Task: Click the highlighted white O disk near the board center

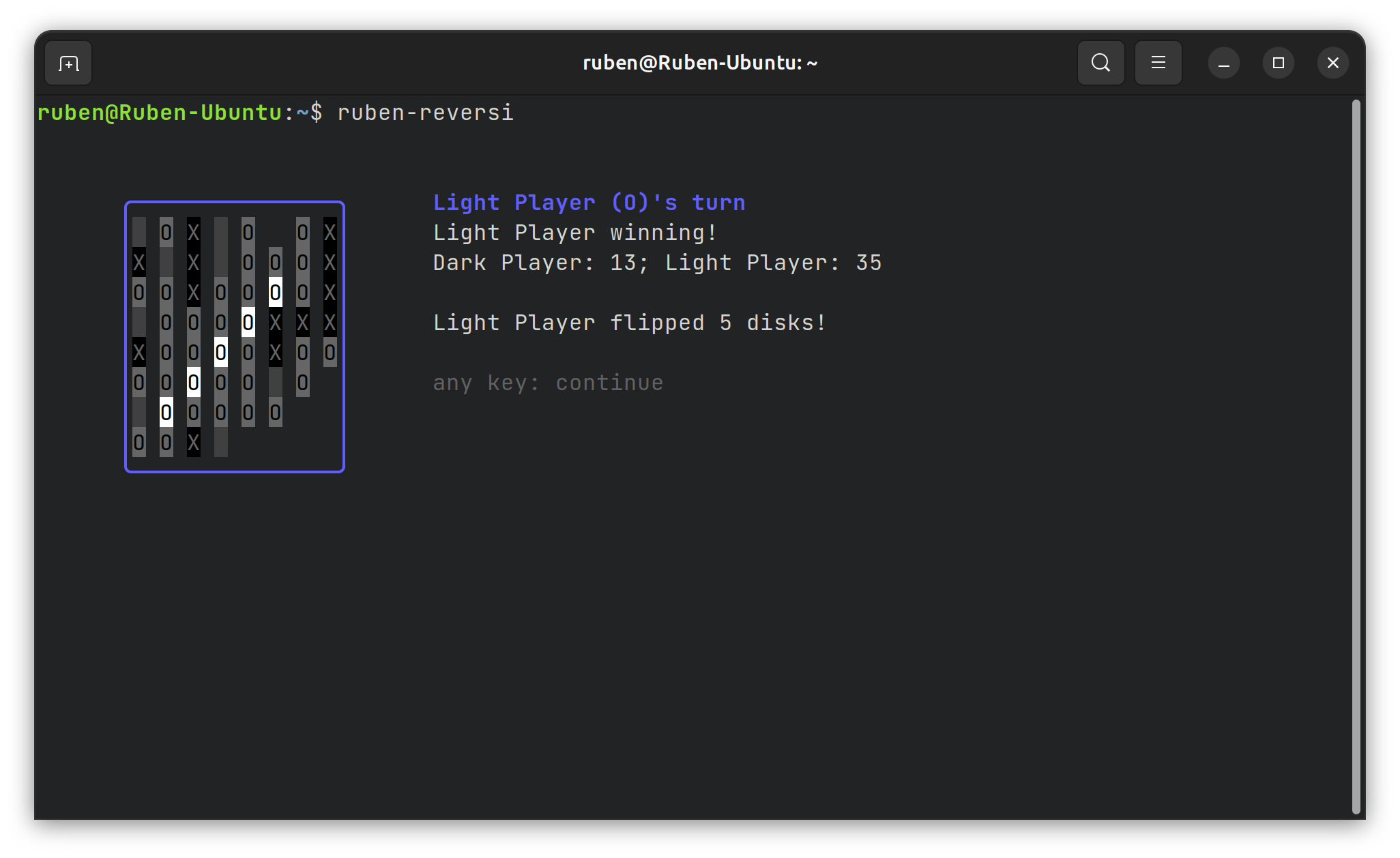Action: pos(220,353)
